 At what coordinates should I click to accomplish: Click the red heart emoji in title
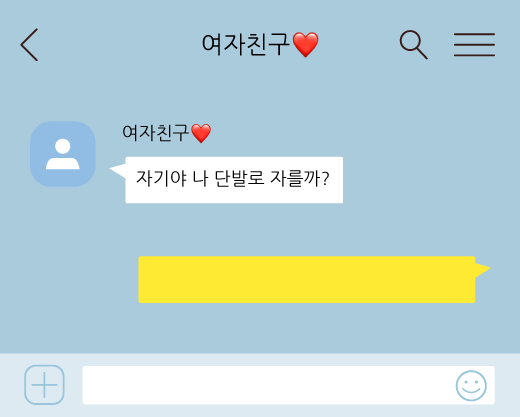click(x=305, y=45)
